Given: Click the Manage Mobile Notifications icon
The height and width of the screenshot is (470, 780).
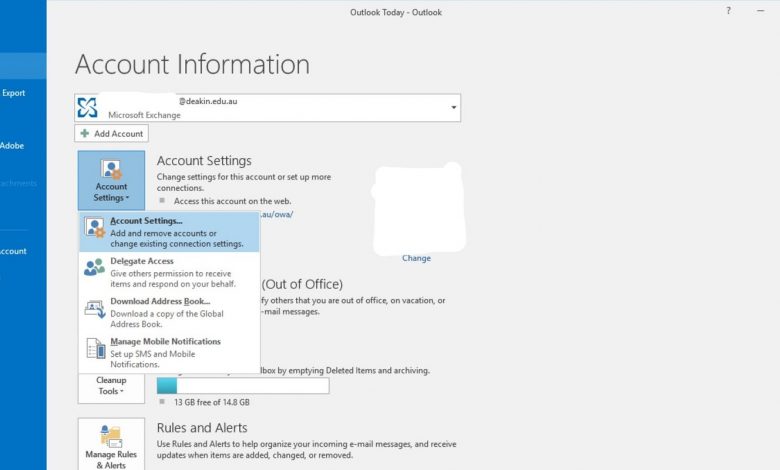Looking at the screenshot, I should pos(95,348).
